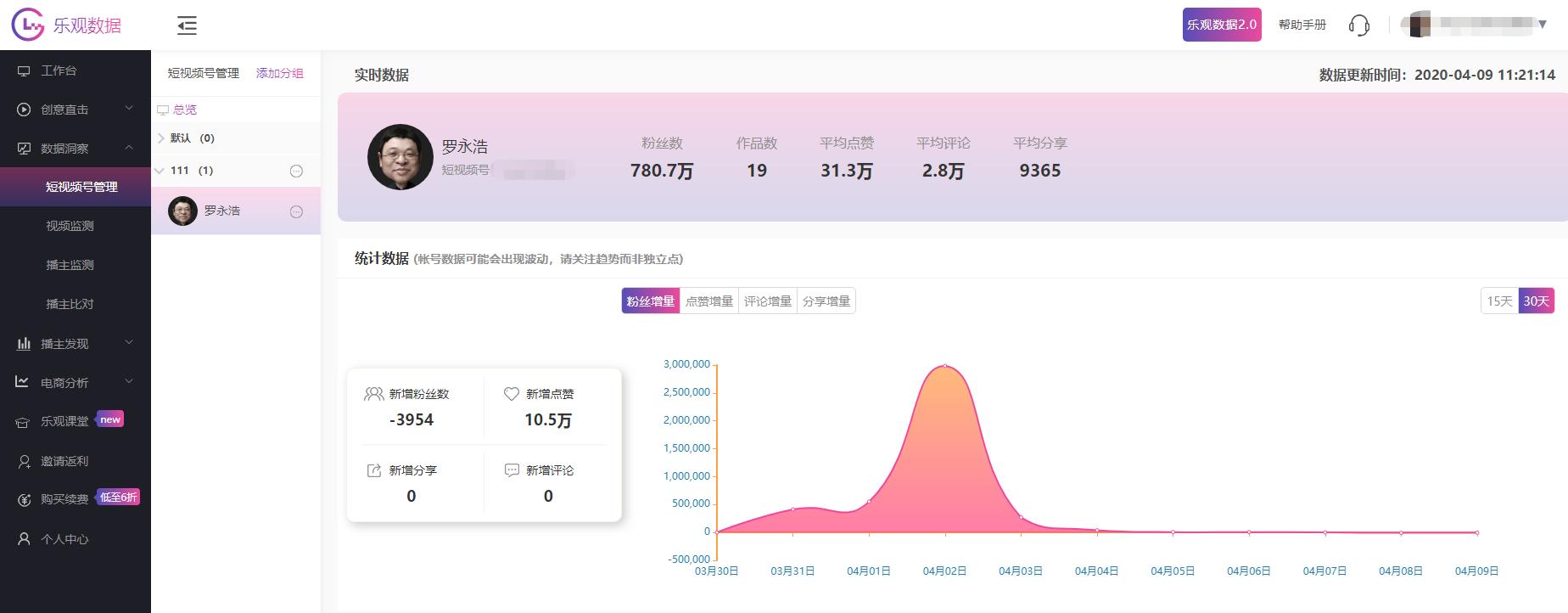Go to 视频监测 submenu item
The image size is (1568, 613).
70,226
